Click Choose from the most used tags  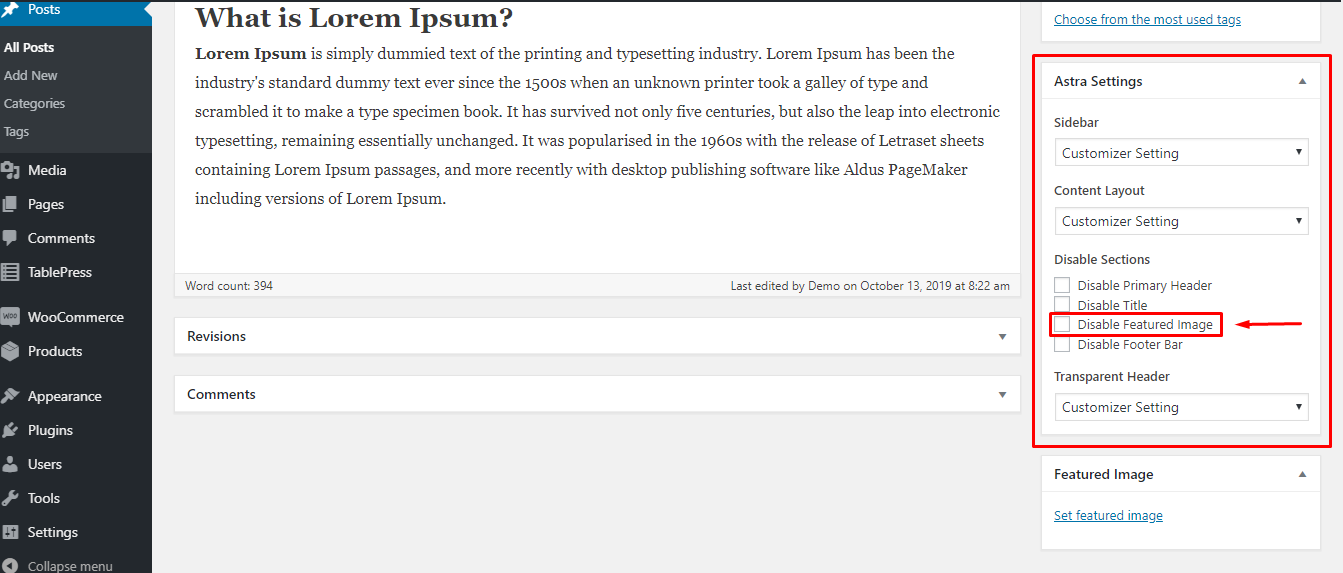tap(1147, 19)
